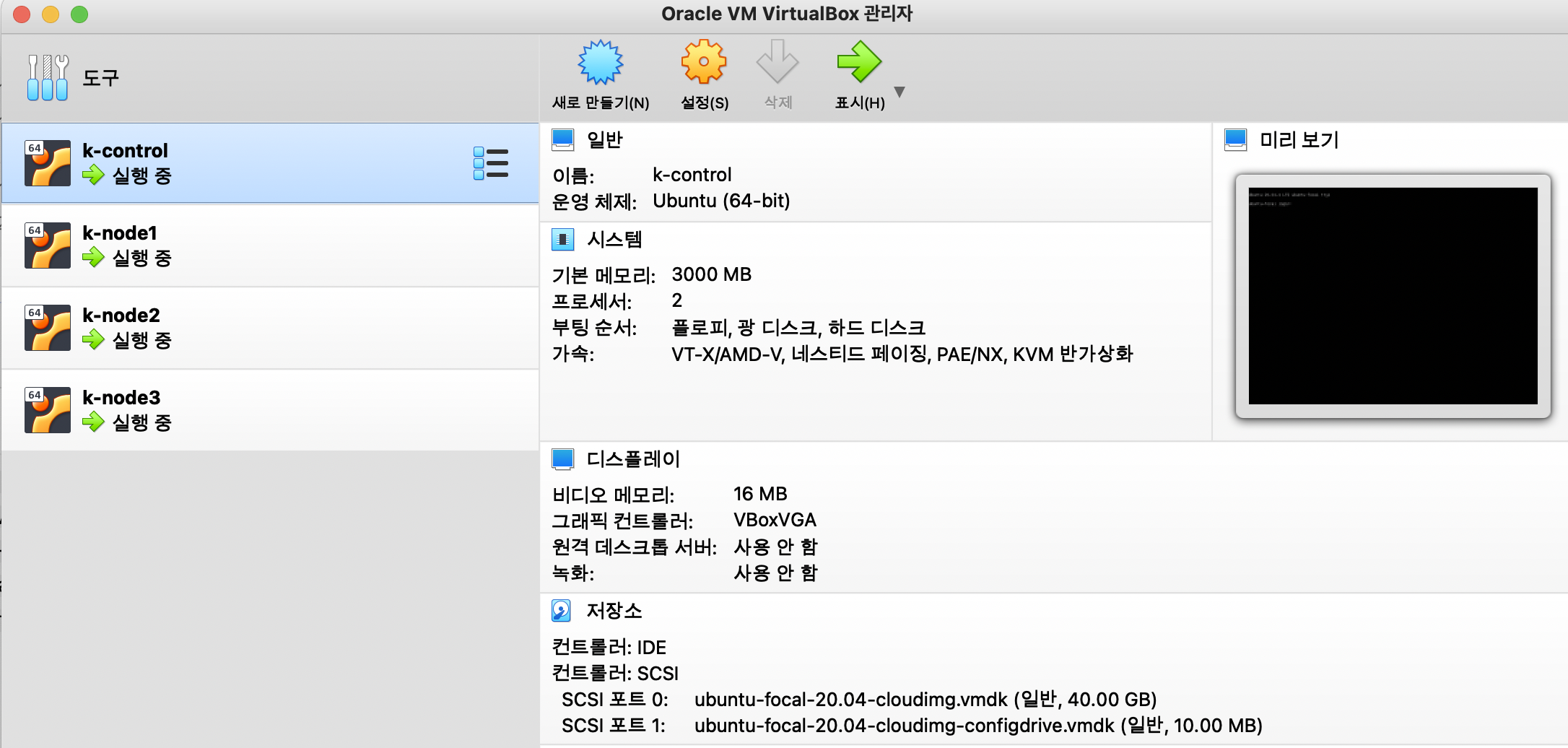The height and width of the screenshot is (748, 1568).
Task: Click the Storage section disk icon
Action: point(561,611)
